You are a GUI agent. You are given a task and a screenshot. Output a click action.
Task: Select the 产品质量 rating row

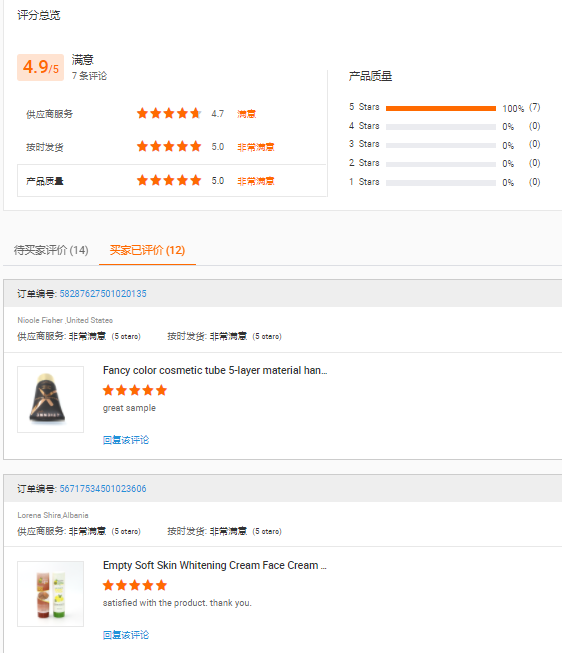(x=172, y=180)
